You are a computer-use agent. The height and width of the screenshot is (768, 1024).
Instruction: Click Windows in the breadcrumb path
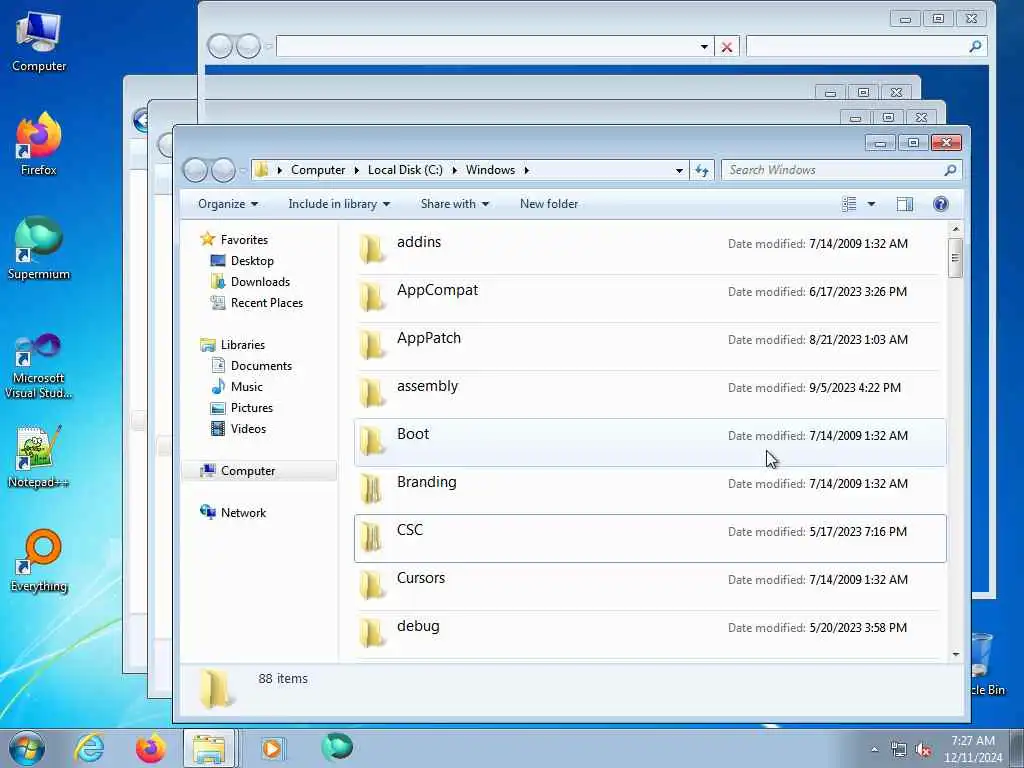(x=490, y=170)
